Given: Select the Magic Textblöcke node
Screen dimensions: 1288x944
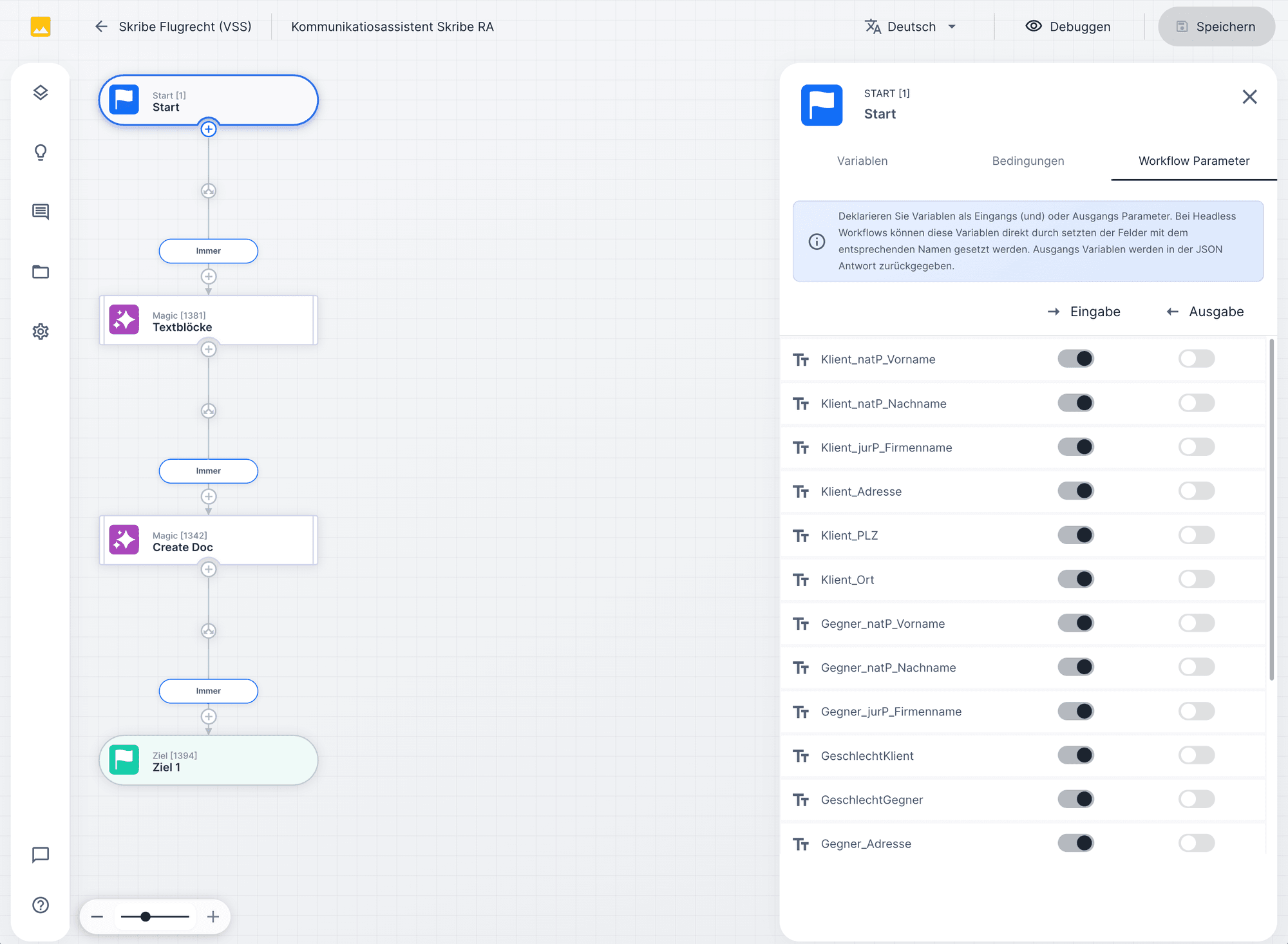Looking at the screenshot, I should (209, 321).
